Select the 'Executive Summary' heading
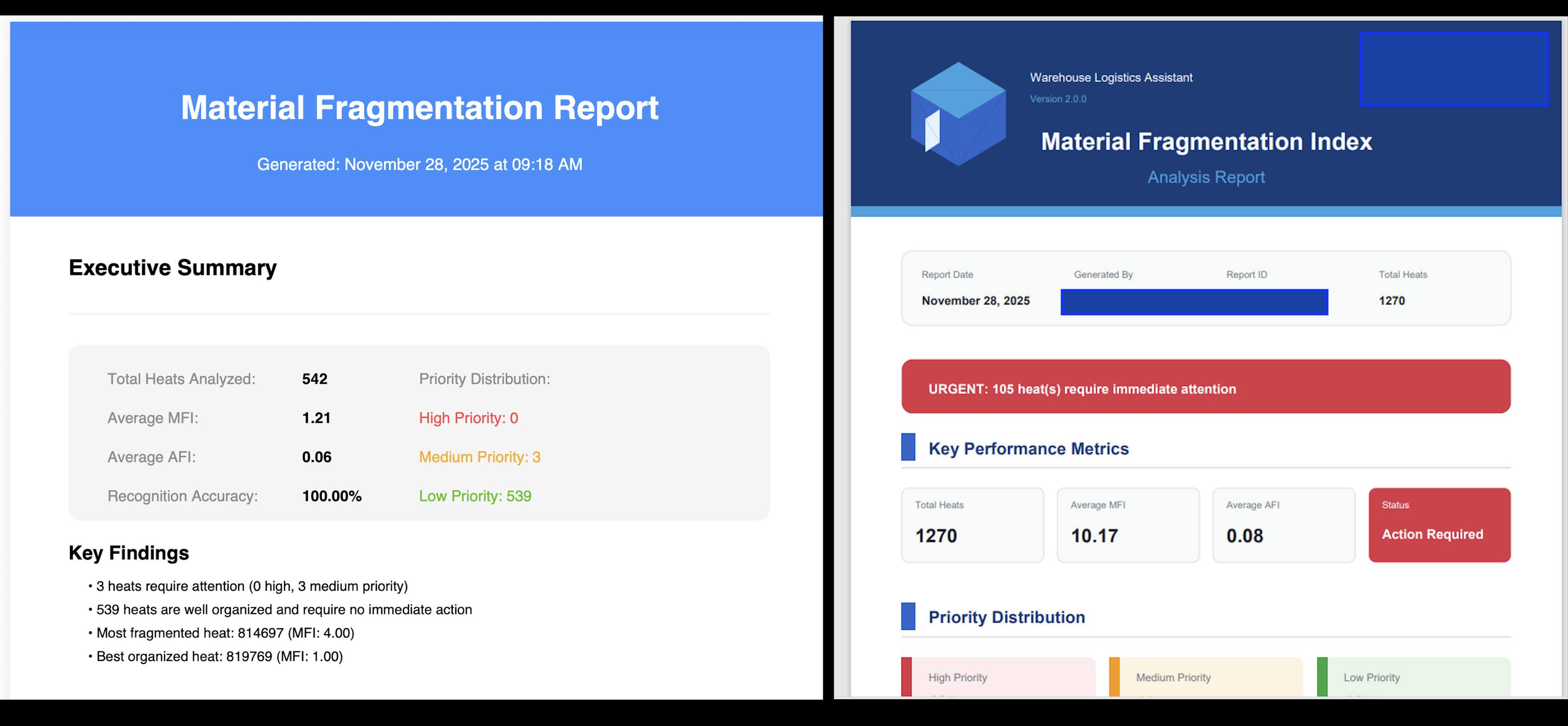The width and height of the screenshot is (1568, 726). pos(173,268)
